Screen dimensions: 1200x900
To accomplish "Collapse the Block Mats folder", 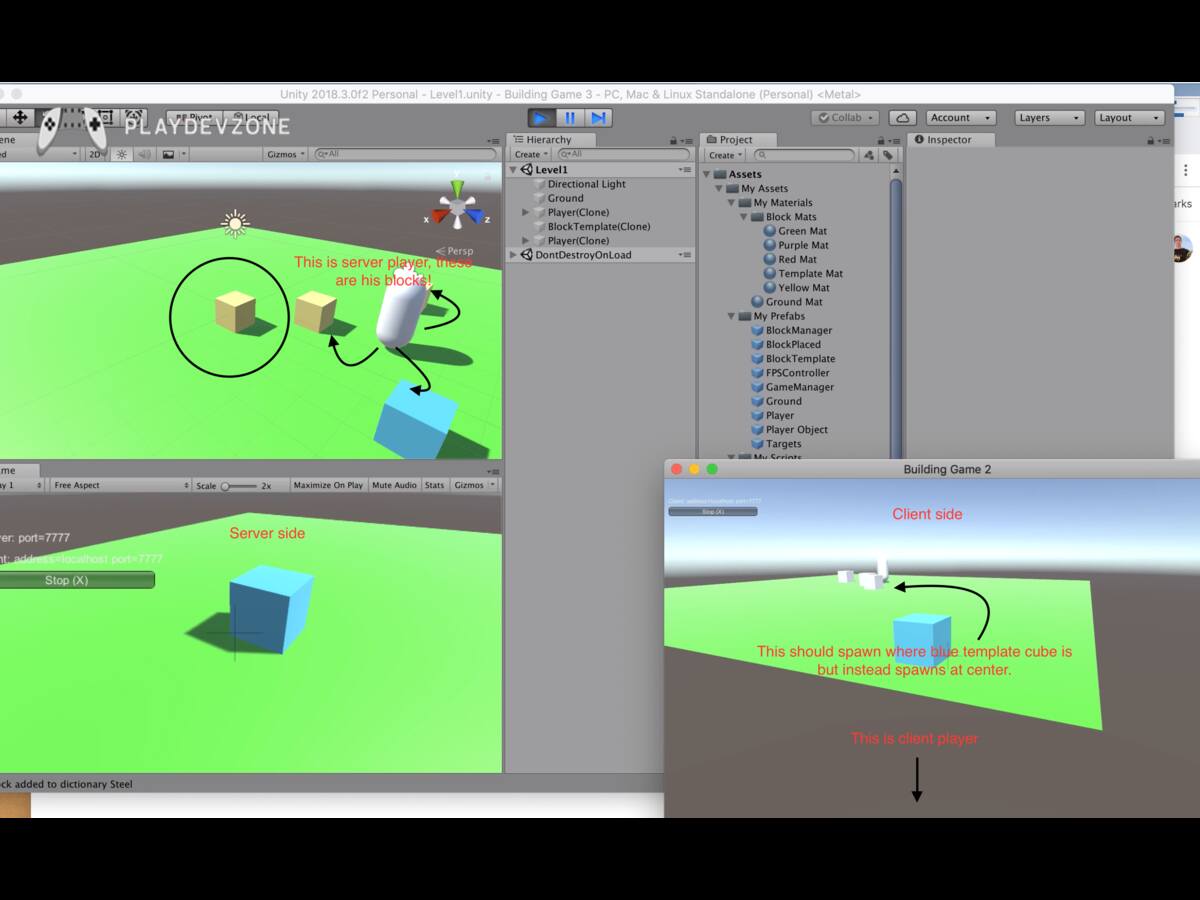I will [744, 217].
